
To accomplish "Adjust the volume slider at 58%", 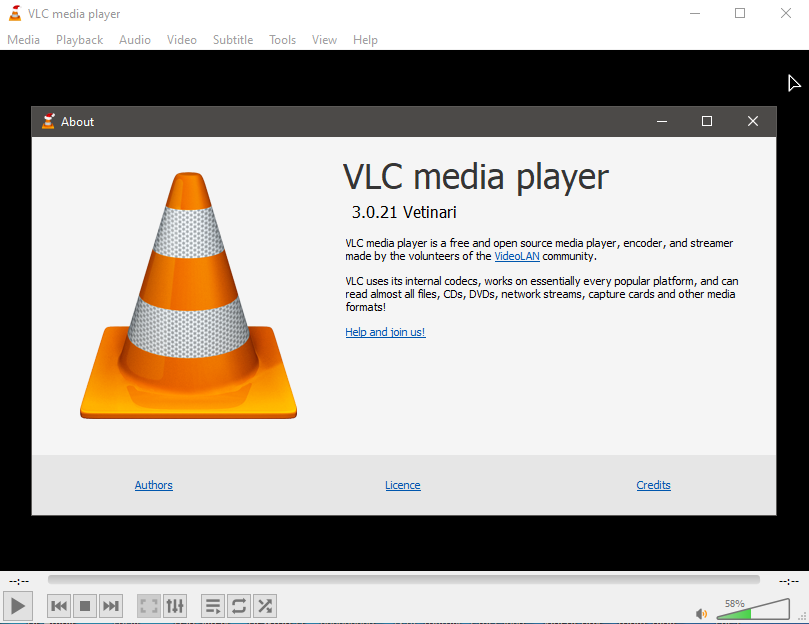I will coord(753,610).
